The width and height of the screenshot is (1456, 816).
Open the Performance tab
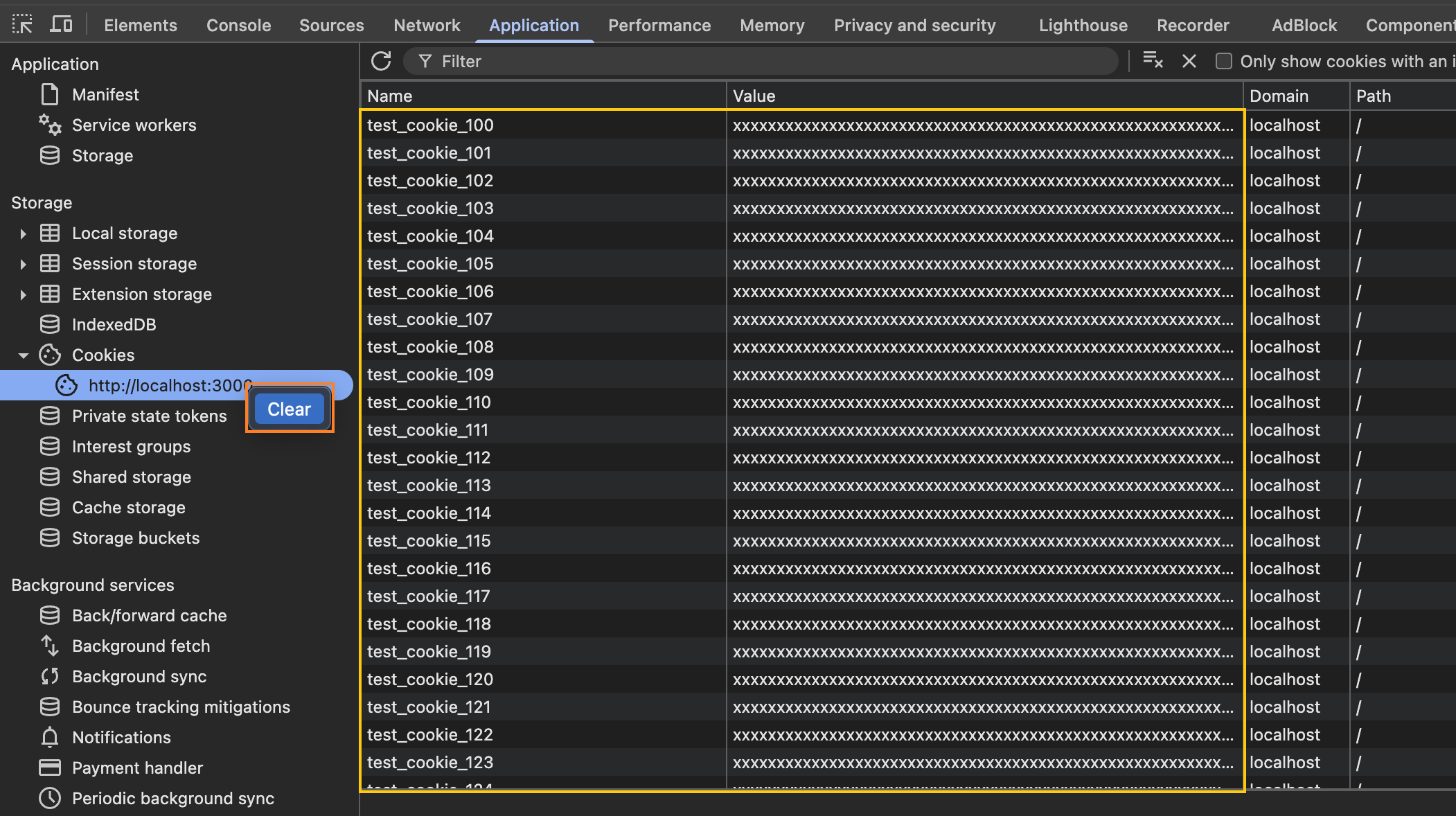coord(659,25)
